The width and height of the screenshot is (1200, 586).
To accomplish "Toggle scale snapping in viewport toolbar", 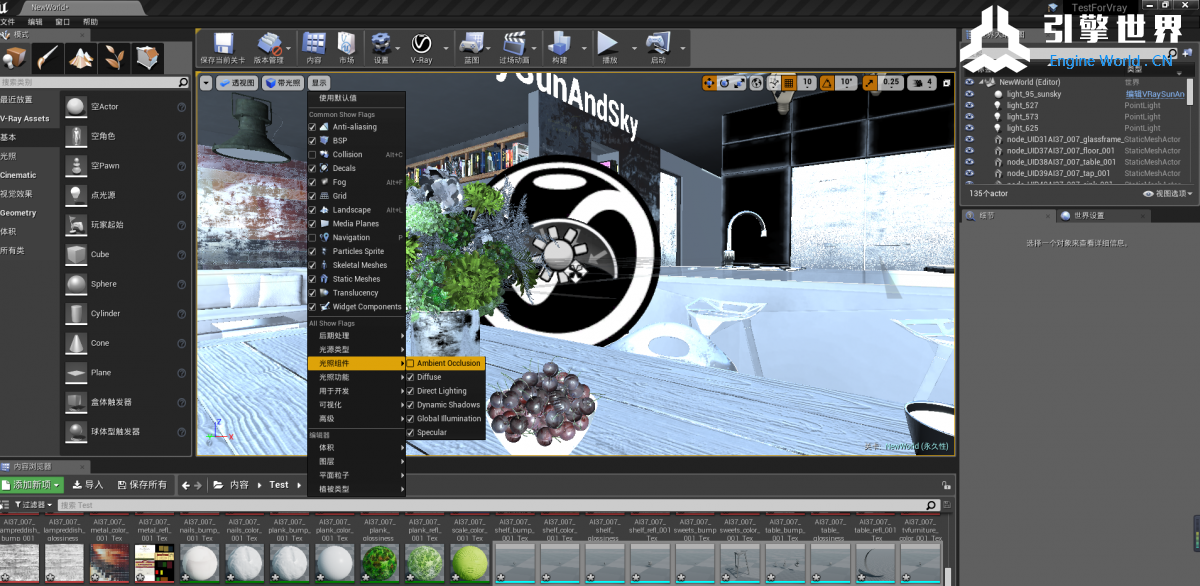I will [x=870, y=83].
